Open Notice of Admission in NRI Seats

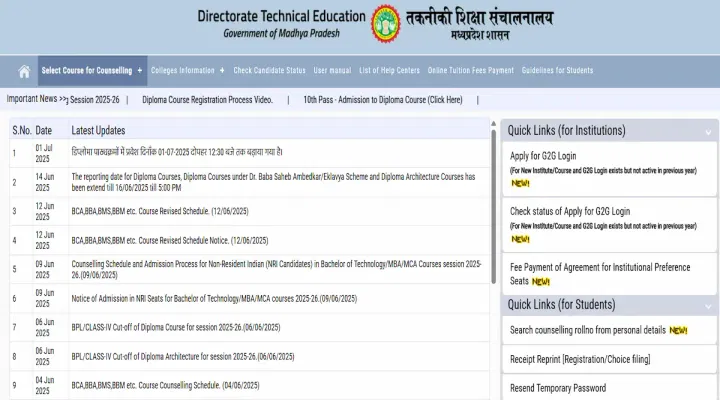pos(214,299)
